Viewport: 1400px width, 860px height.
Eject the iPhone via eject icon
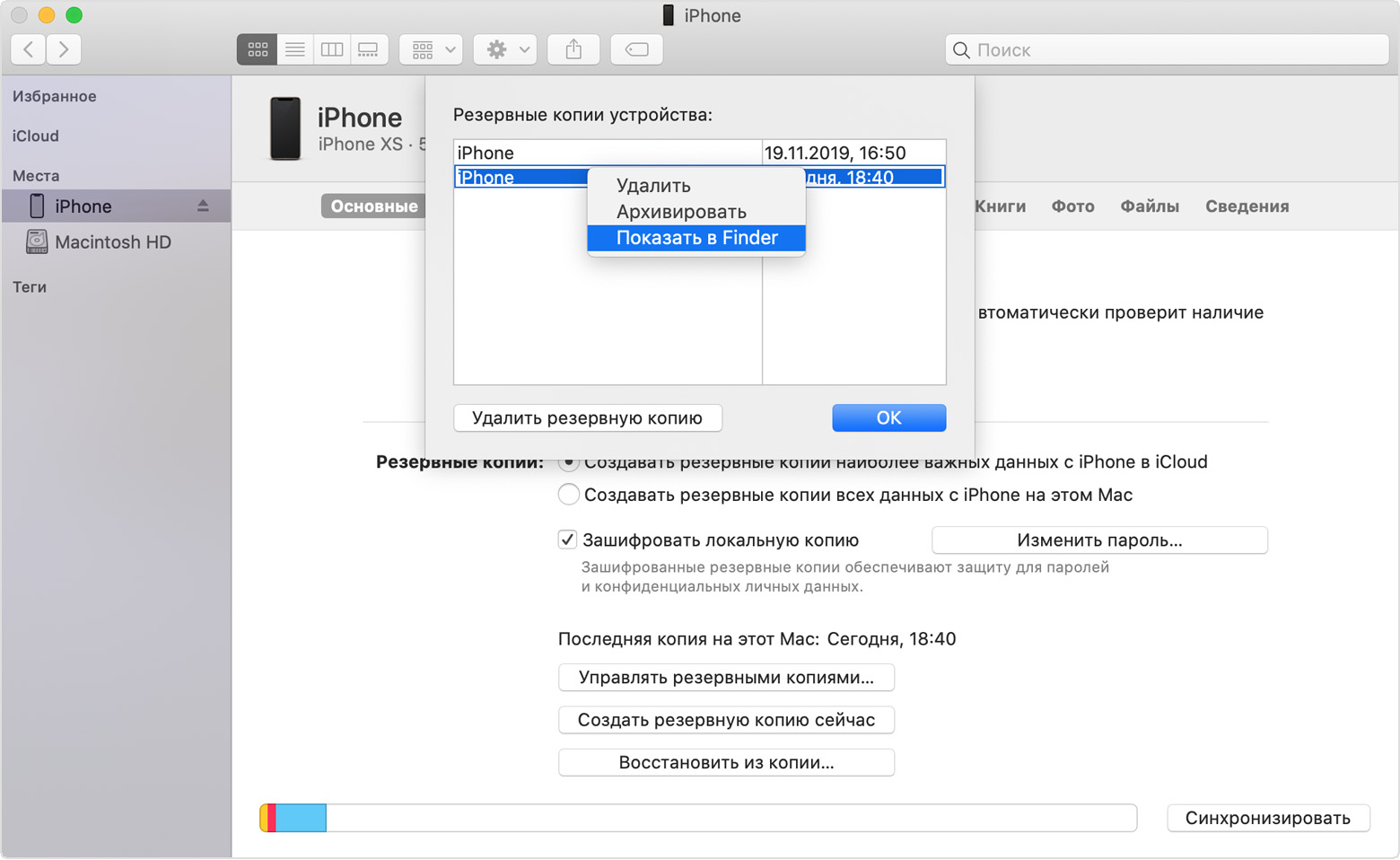pyautogui.click(x=203, y=206)
